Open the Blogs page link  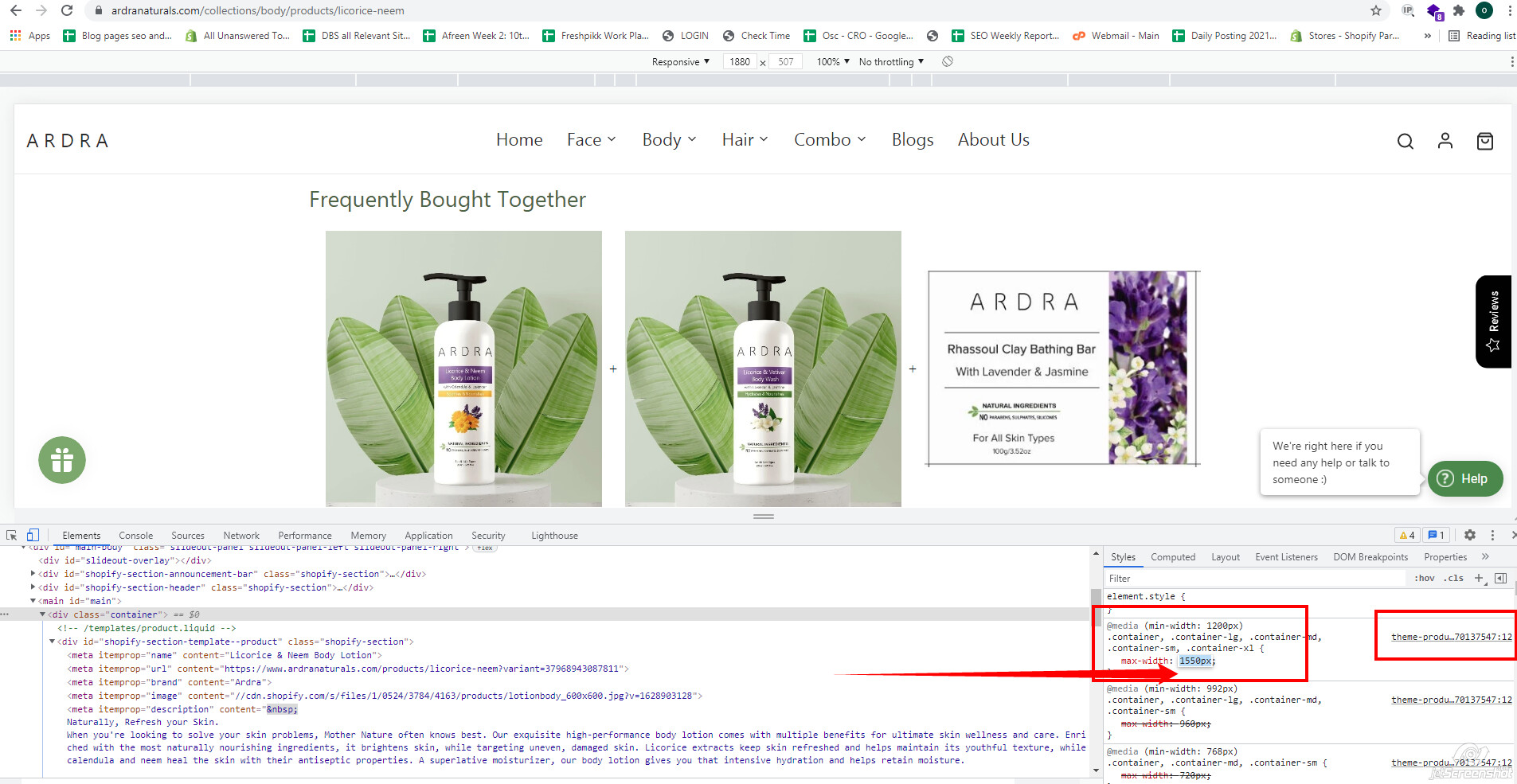pos(913,140)
